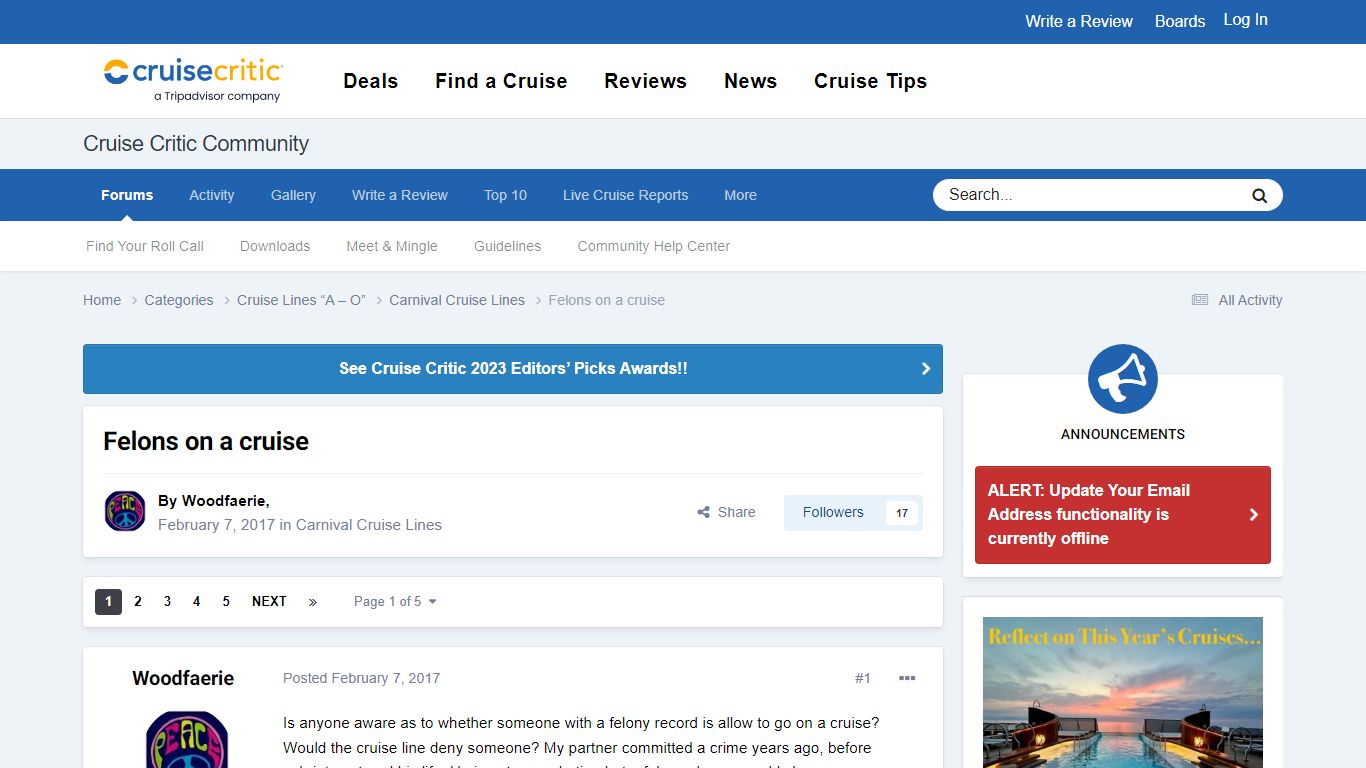Open the Deals menu
Viewport: 1366px width, 768px height.
(371, 81)
